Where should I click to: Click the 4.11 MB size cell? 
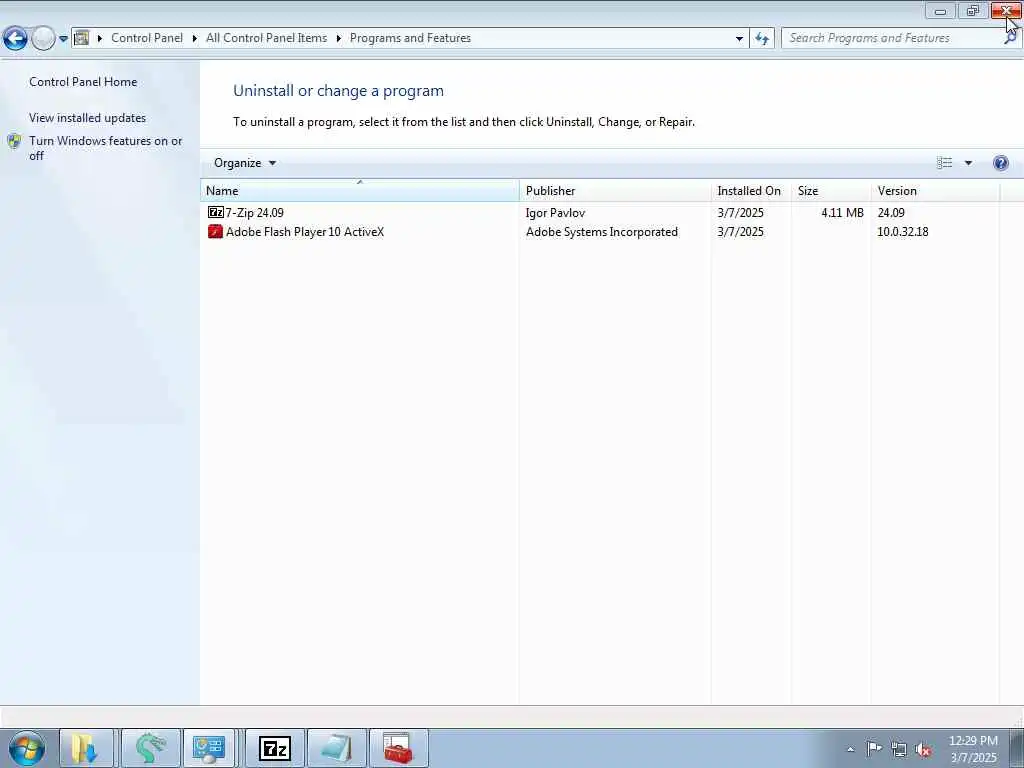(x=842, y=212)
